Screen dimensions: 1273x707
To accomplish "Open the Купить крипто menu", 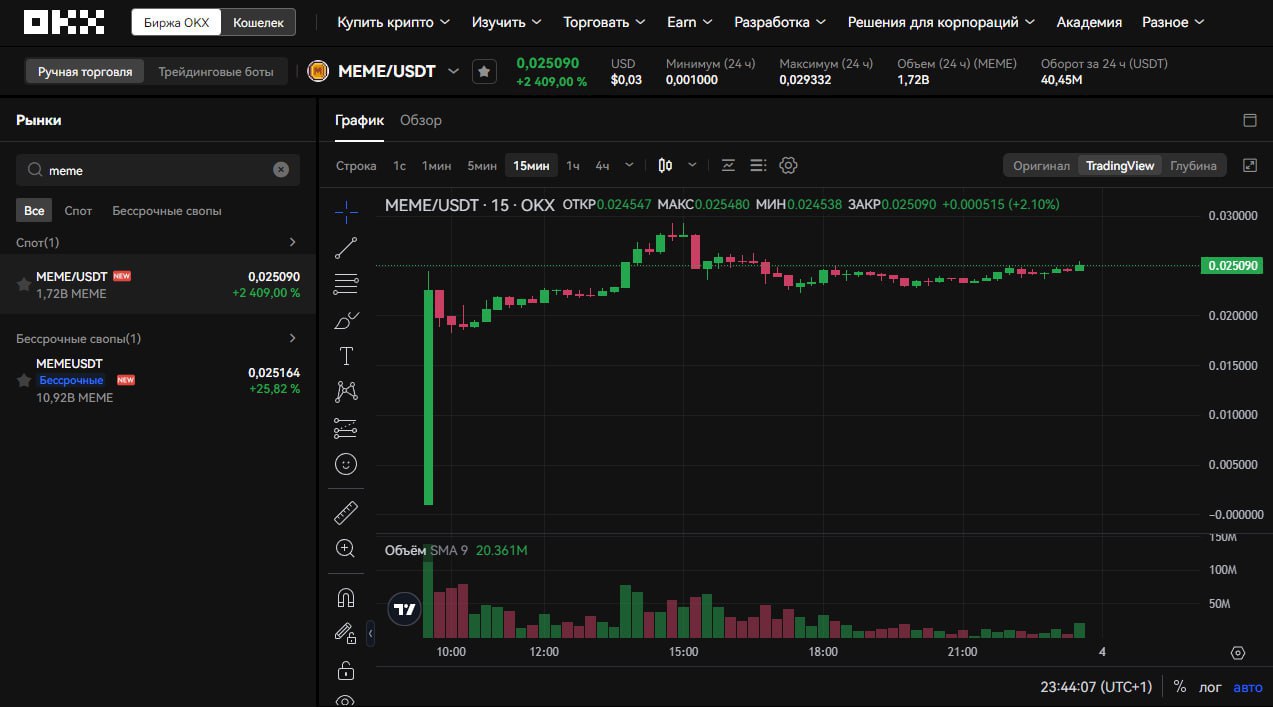I will pyautogui.click(x=393, y=22).
